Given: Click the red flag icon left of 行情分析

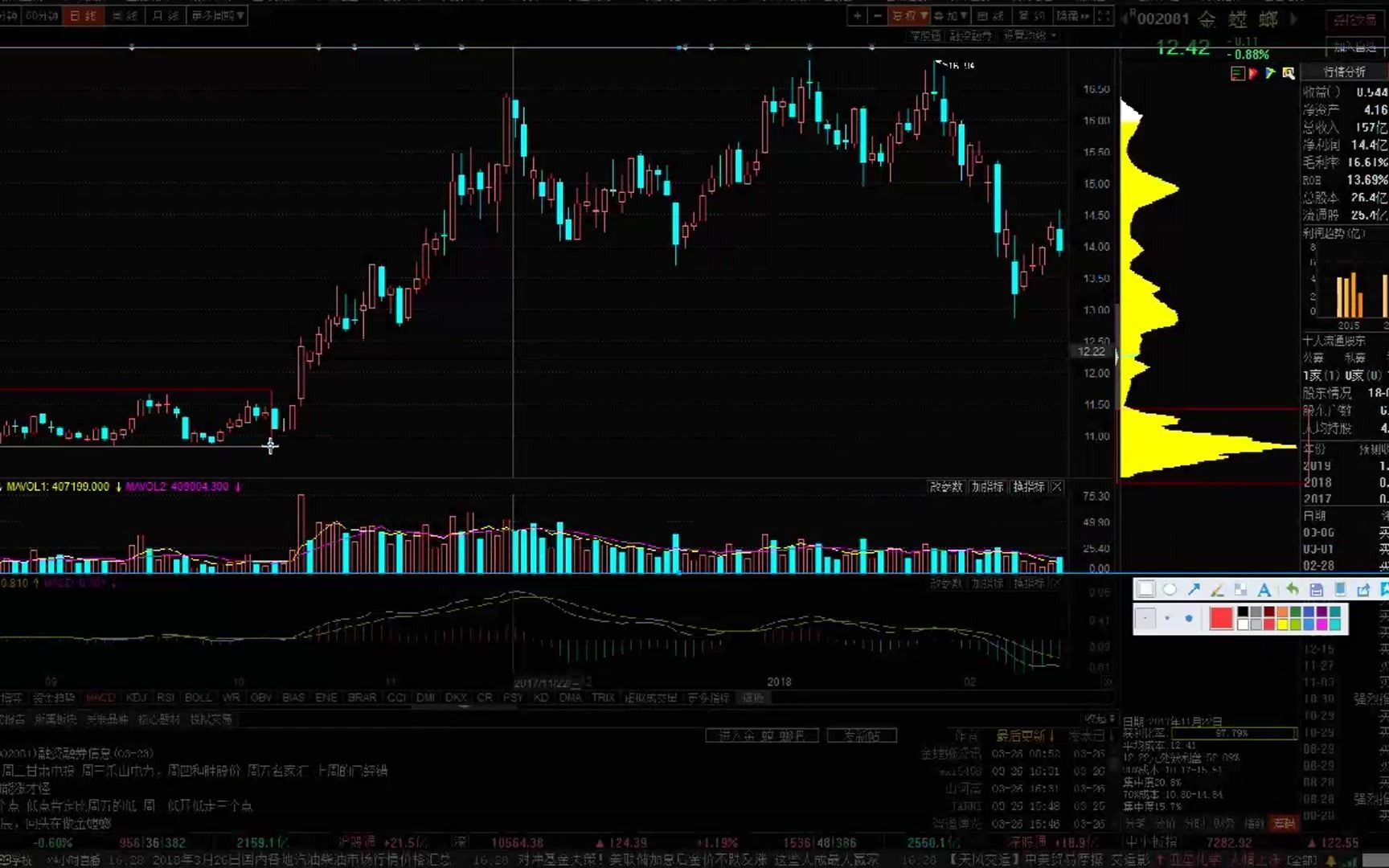Looking at the screenshot, I should click(x=1253, y=73).
